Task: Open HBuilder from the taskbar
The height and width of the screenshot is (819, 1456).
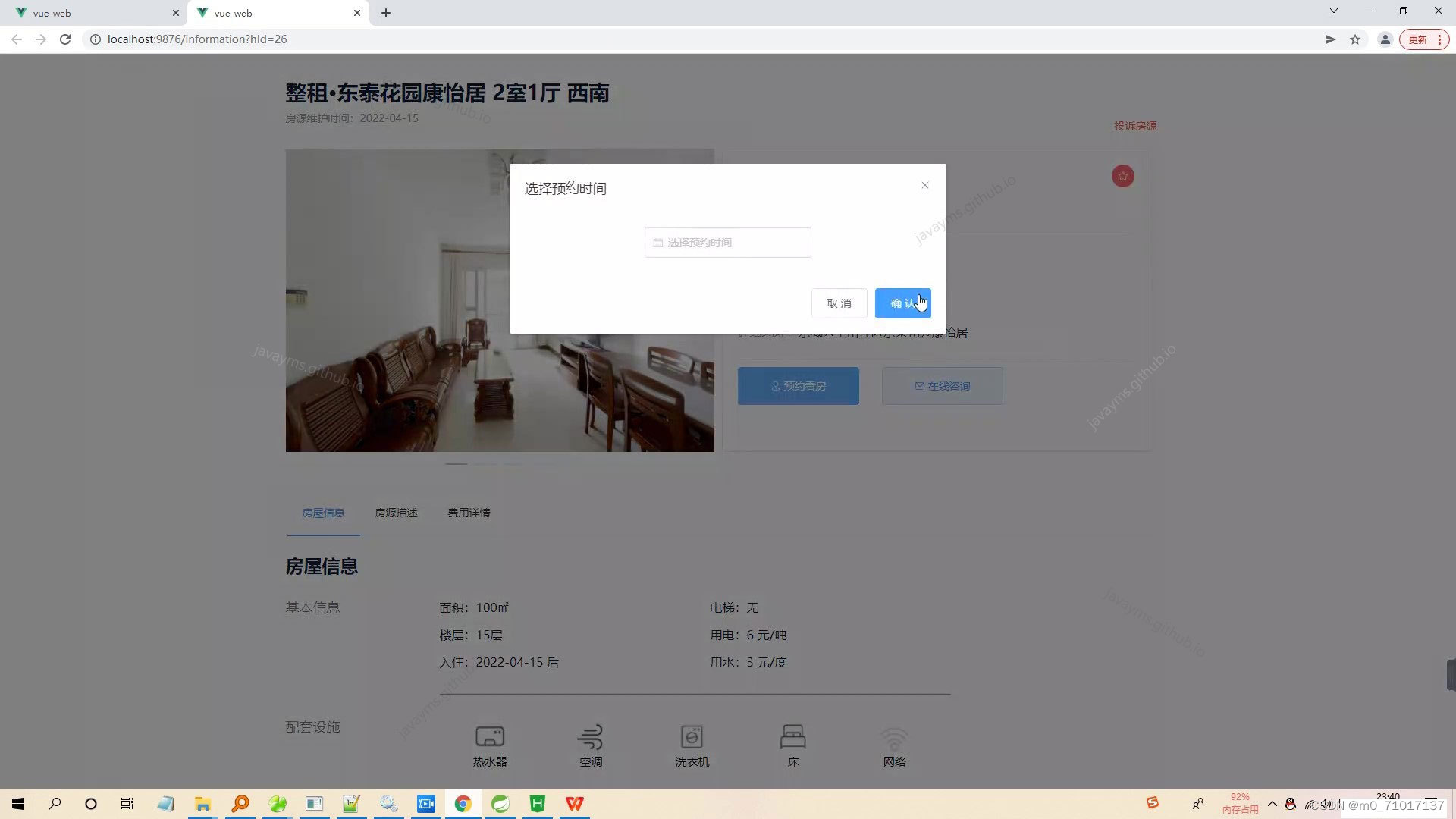Action: (x=537, y=803)
